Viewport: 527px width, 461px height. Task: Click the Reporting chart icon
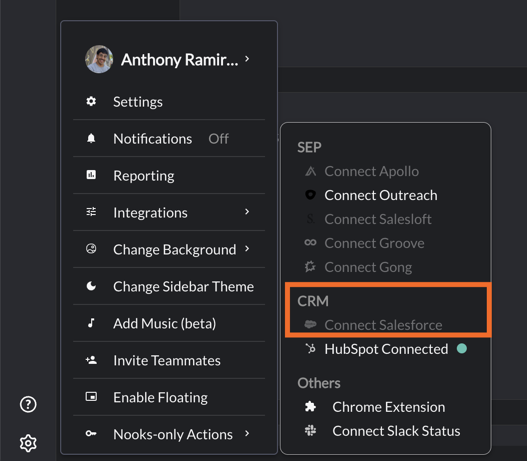pyautogui.click(x=91, y=175)
